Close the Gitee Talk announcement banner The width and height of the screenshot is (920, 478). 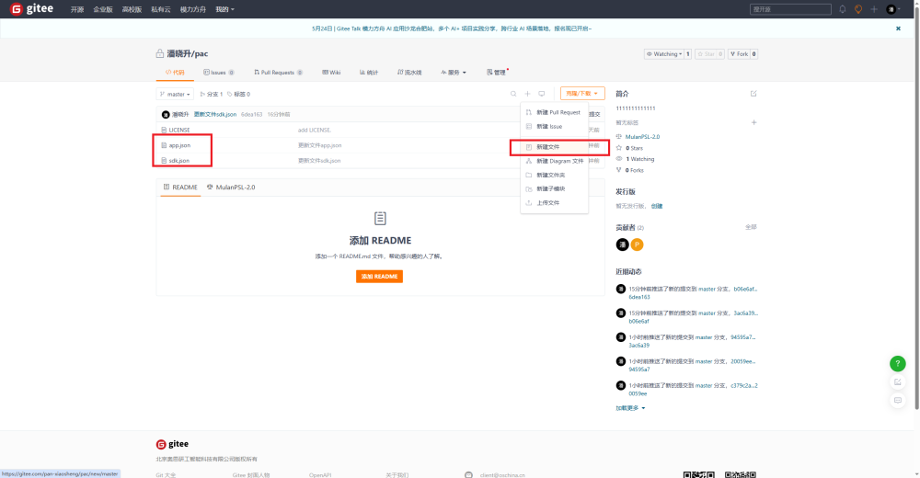(x=909, y=28)
